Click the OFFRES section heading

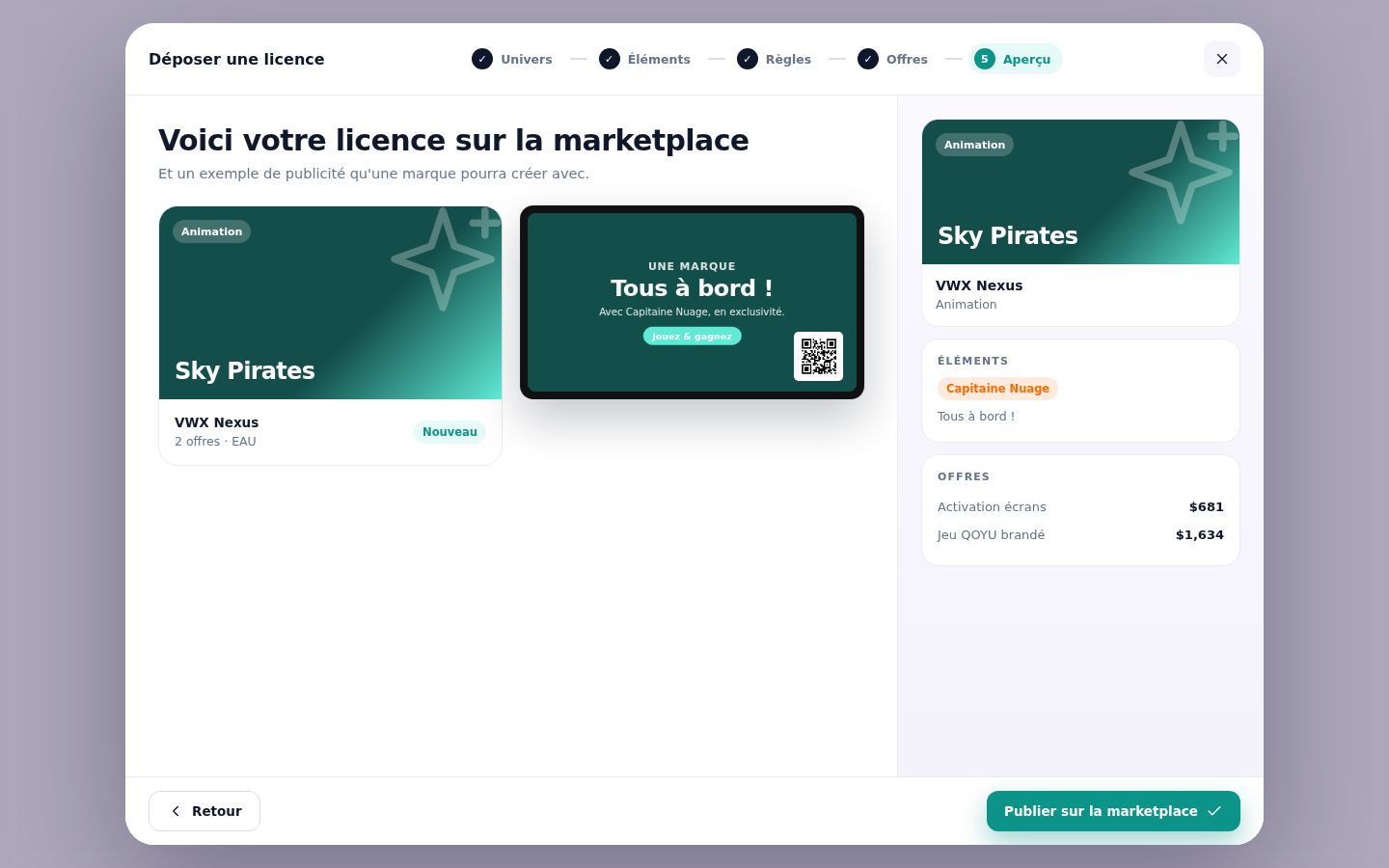click(x=964, y=476)
